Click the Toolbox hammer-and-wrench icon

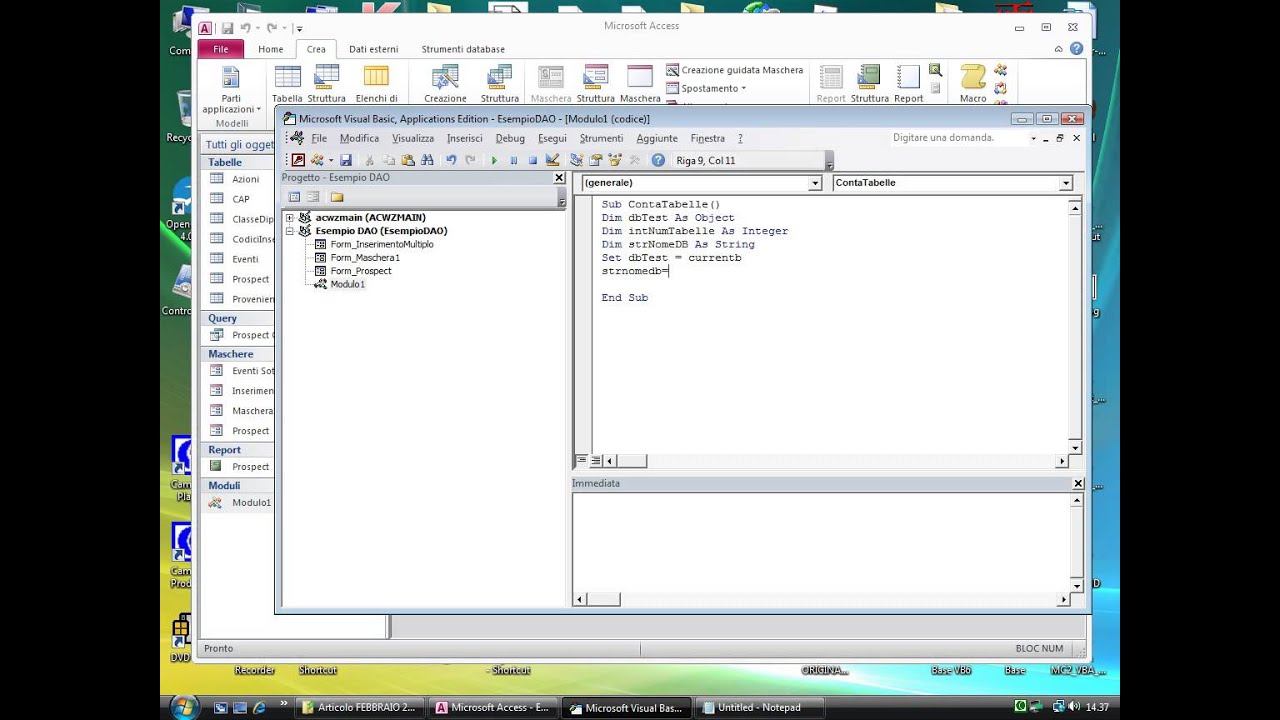[634, 160]
